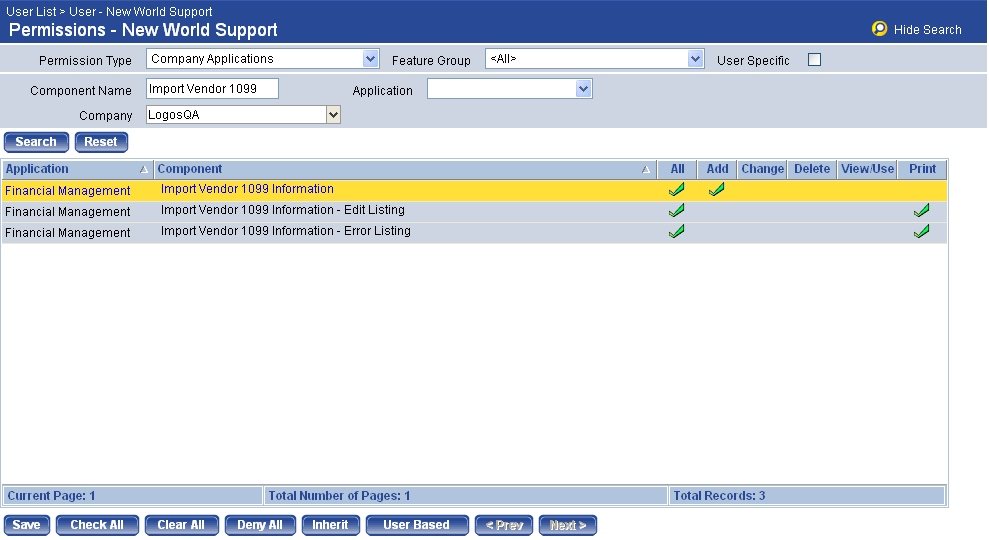Expand the Feature Group dropdown
Image resolution: width=989 pixels, height=540 pixels.
(696, 60)
